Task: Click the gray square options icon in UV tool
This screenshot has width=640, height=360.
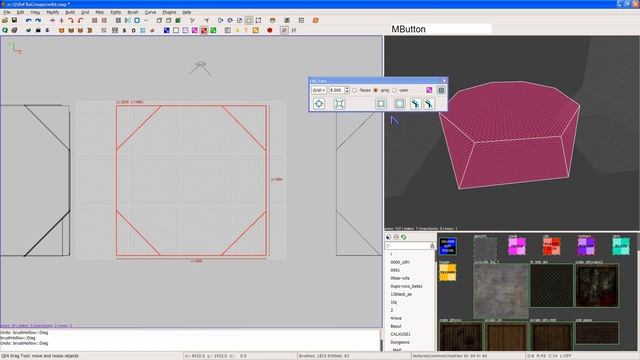Action: [x=441, y=90]
